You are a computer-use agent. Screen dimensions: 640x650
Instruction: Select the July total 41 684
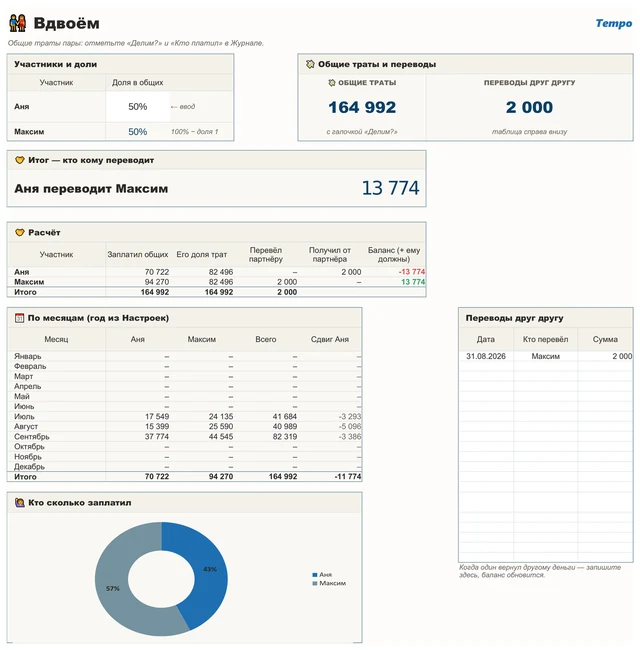(285, 417)
